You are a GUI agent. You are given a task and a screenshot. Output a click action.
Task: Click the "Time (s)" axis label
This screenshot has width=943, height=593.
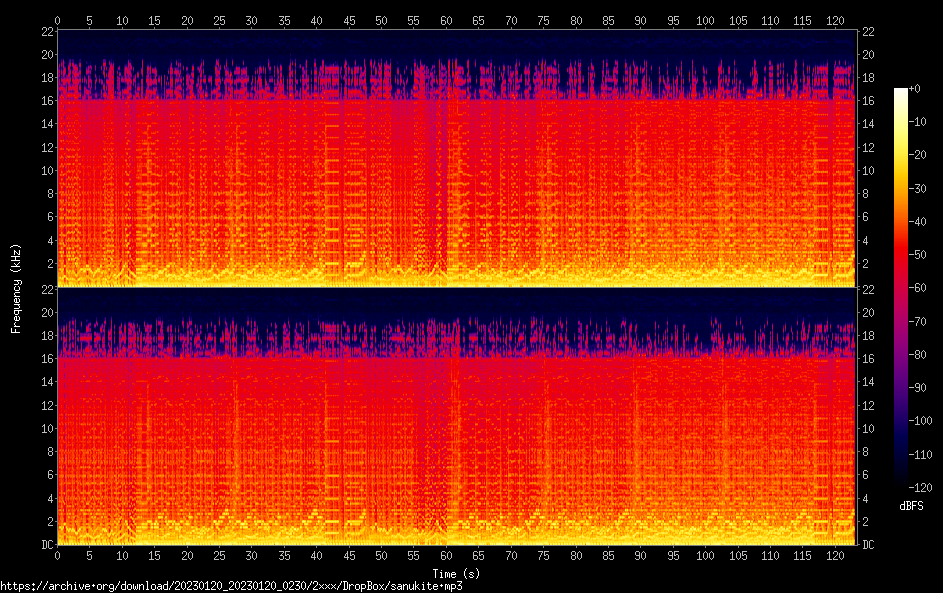pyautogui.click(x=456, y=573)
